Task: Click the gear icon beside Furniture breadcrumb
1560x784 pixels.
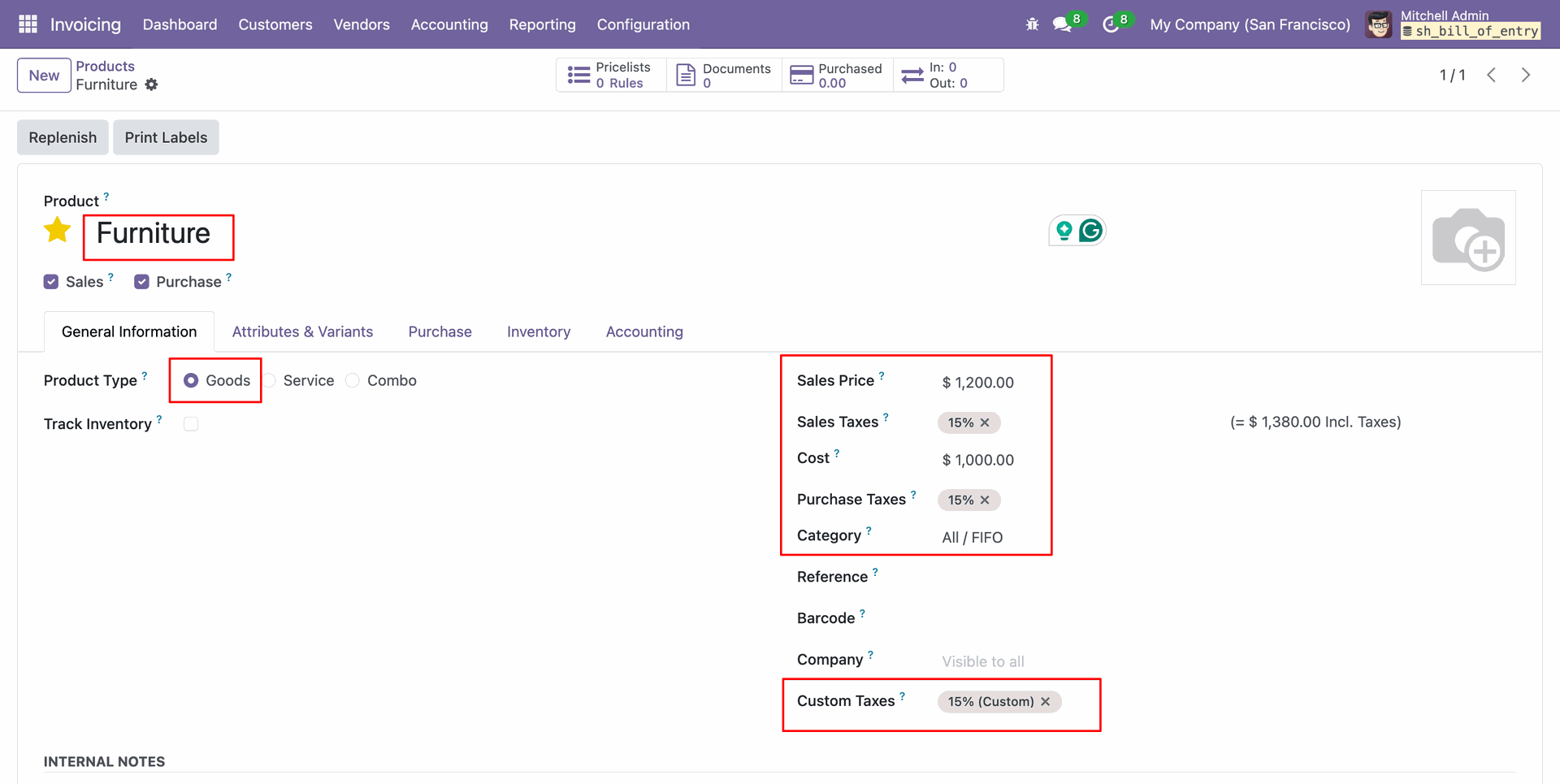Action: pyautogui.click(x=151, y=84)
